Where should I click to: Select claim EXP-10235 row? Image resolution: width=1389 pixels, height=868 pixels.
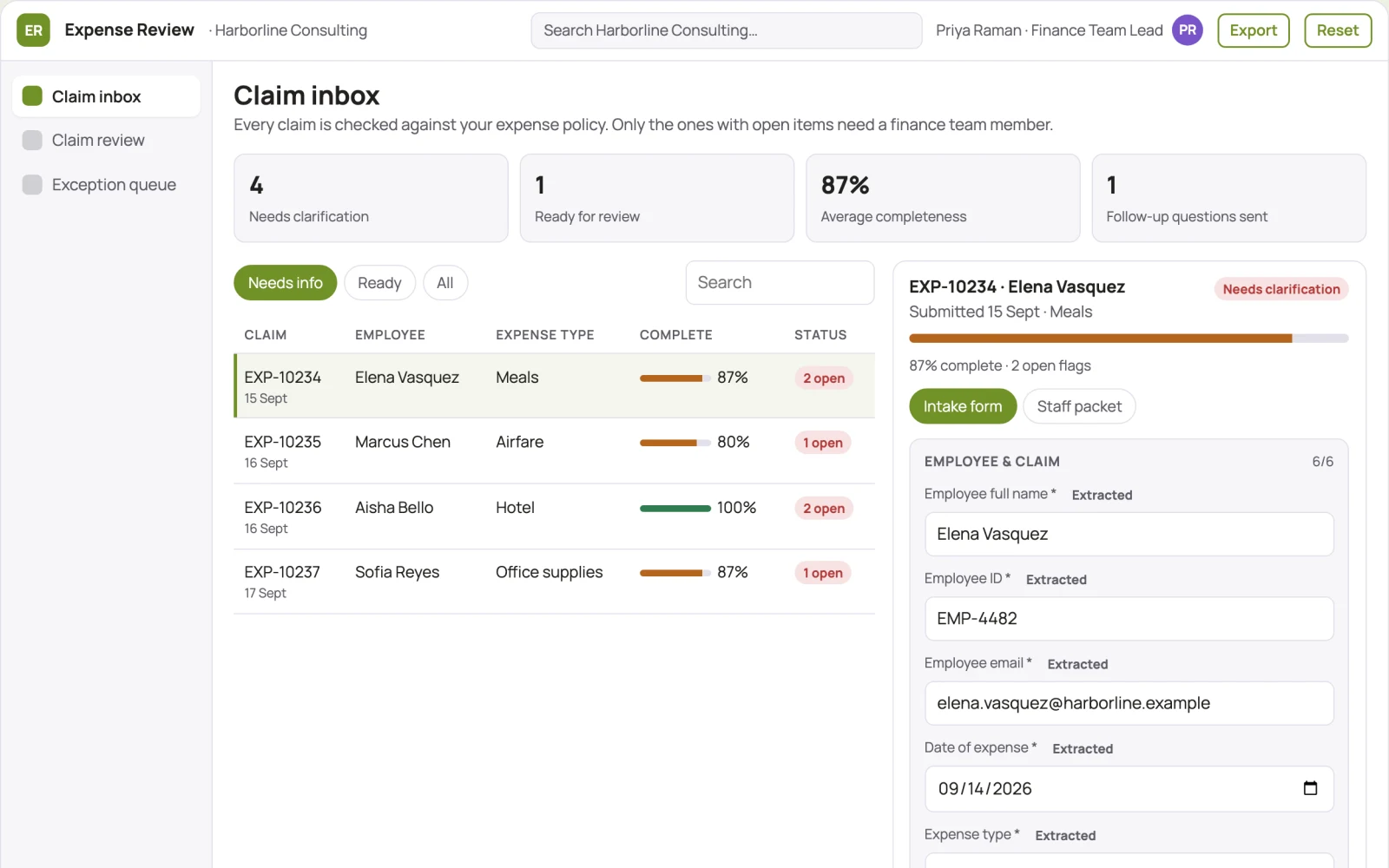click(554, 451)
